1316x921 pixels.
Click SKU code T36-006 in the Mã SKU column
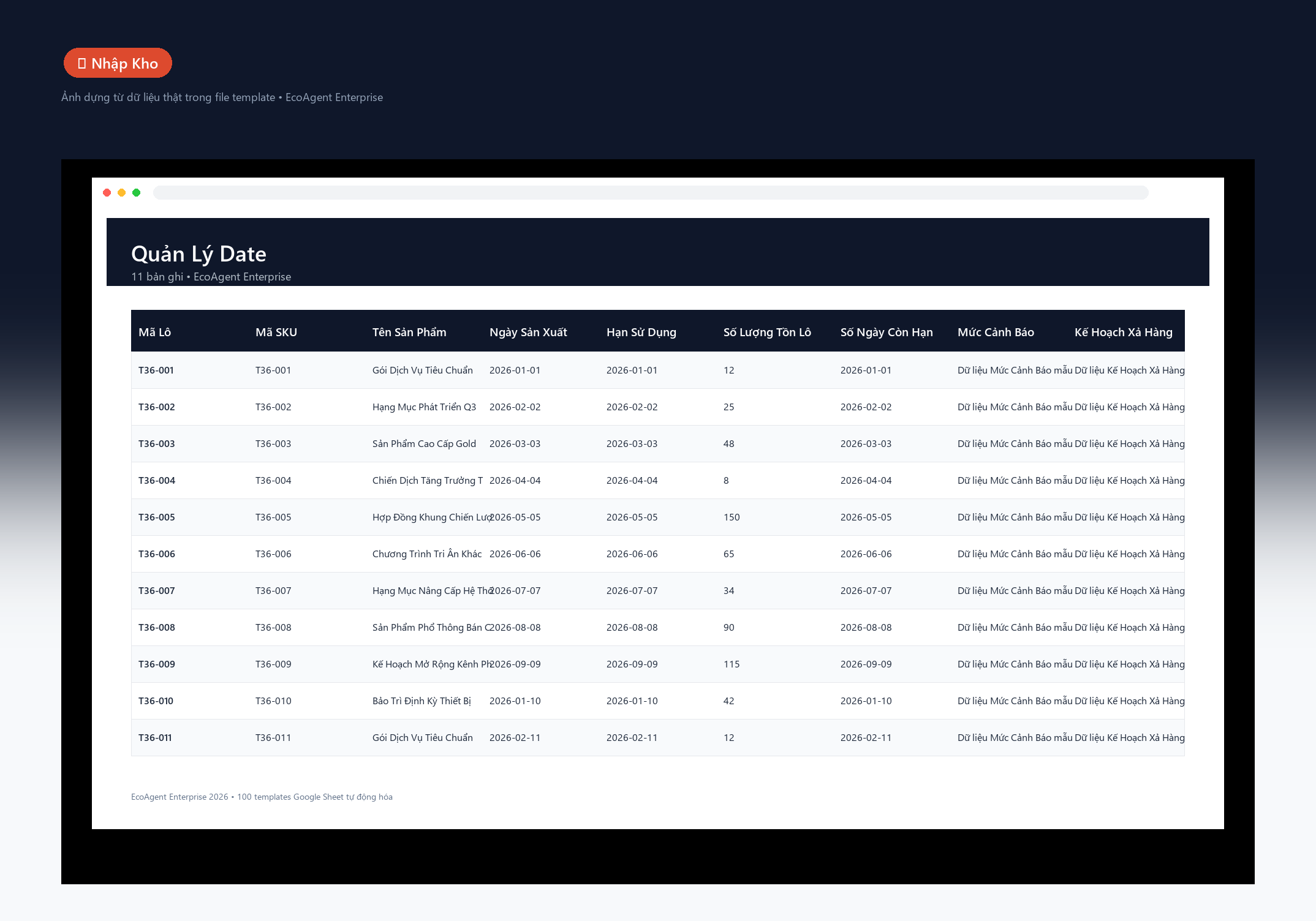point(273,554)
